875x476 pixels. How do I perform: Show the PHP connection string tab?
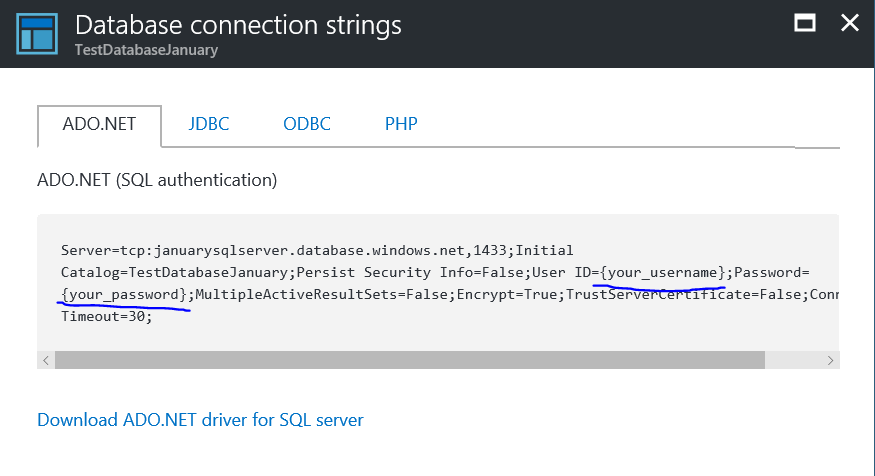[x=401, y=124]
